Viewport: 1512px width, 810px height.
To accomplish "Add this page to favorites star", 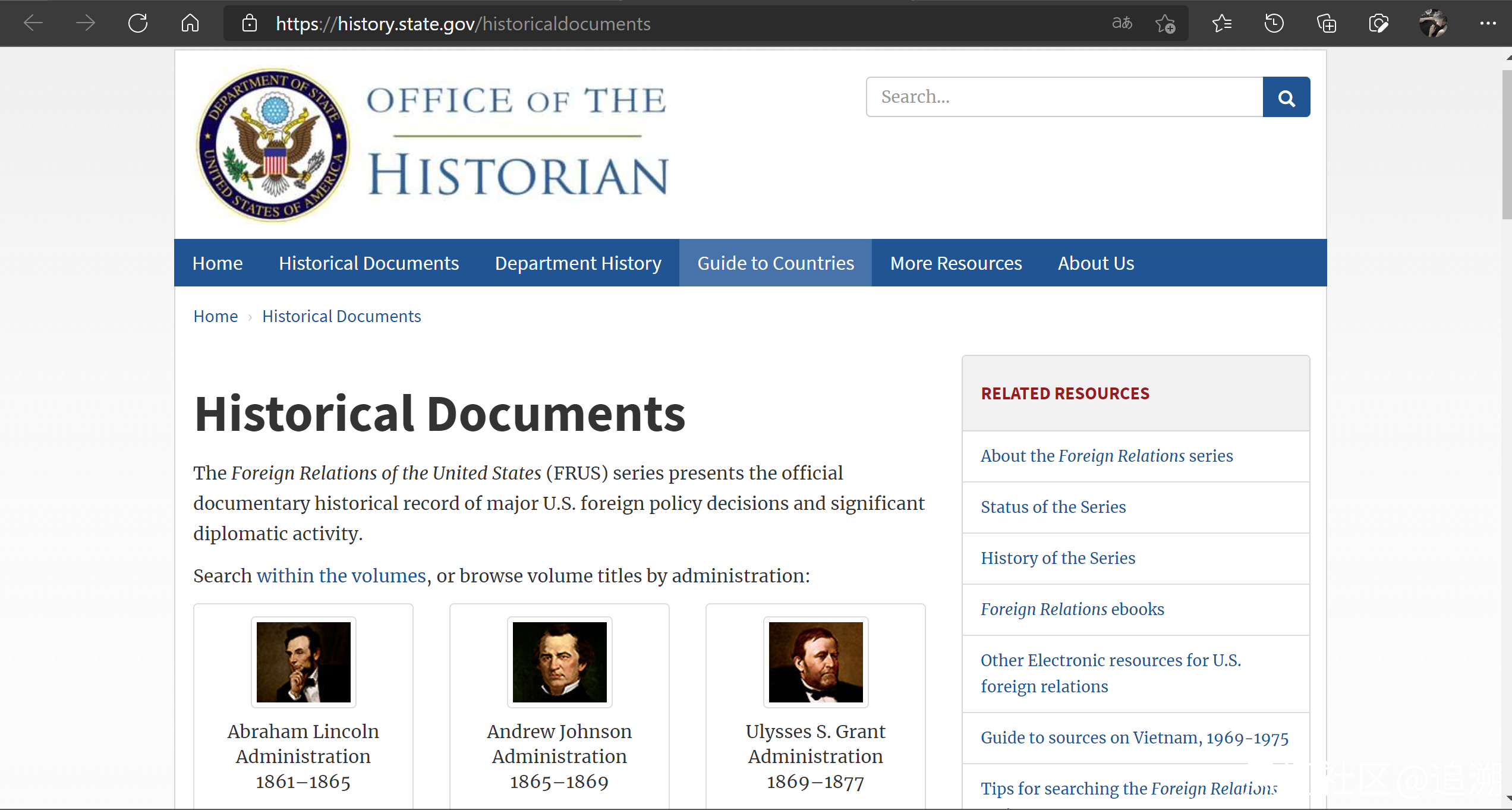I will [1165, 24].
